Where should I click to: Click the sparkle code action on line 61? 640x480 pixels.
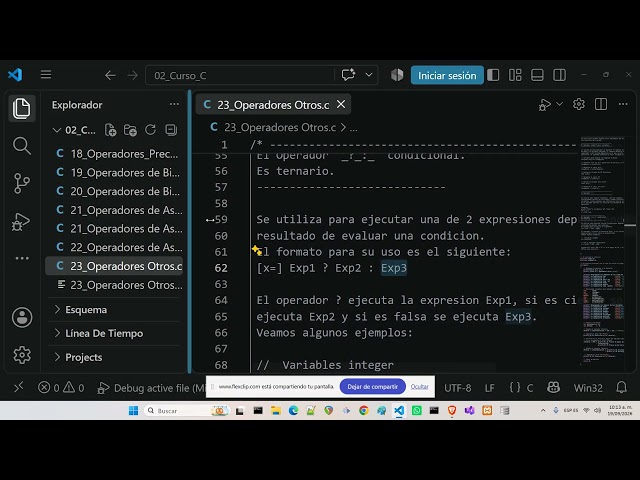pyautogui.click(x=257, y=250)
